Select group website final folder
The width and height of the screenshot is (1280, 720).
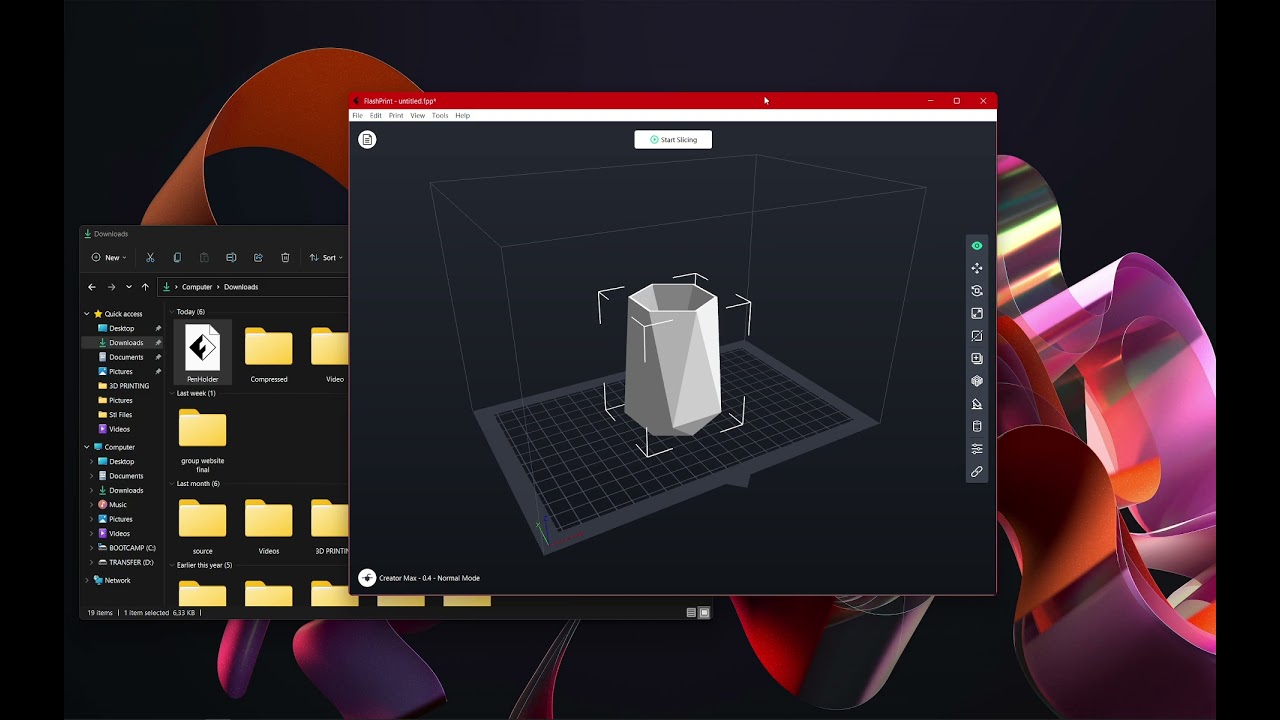(x=203, y=440)
